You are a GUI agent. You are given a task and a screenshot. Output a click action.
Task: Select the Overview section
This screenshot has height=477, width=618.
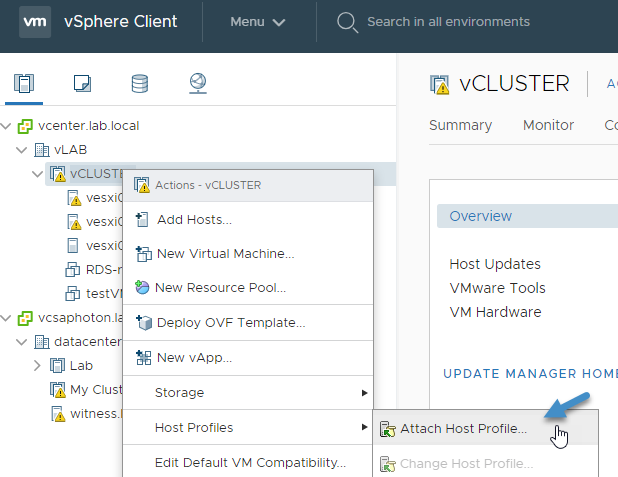(527, 216)
